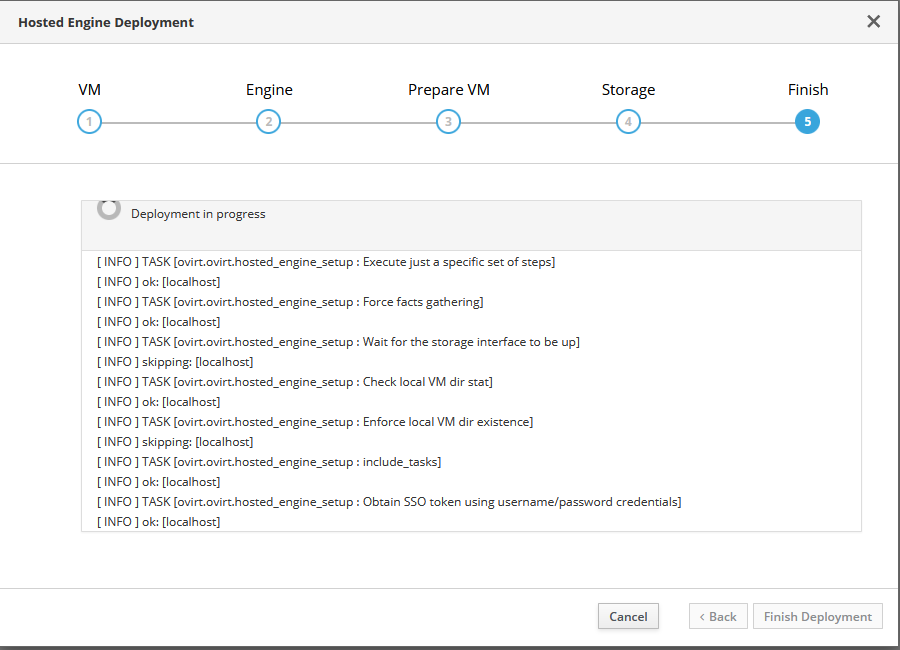Click the "Obtain SSO token" log entry
Screen dimensions: 900x650
389,502
